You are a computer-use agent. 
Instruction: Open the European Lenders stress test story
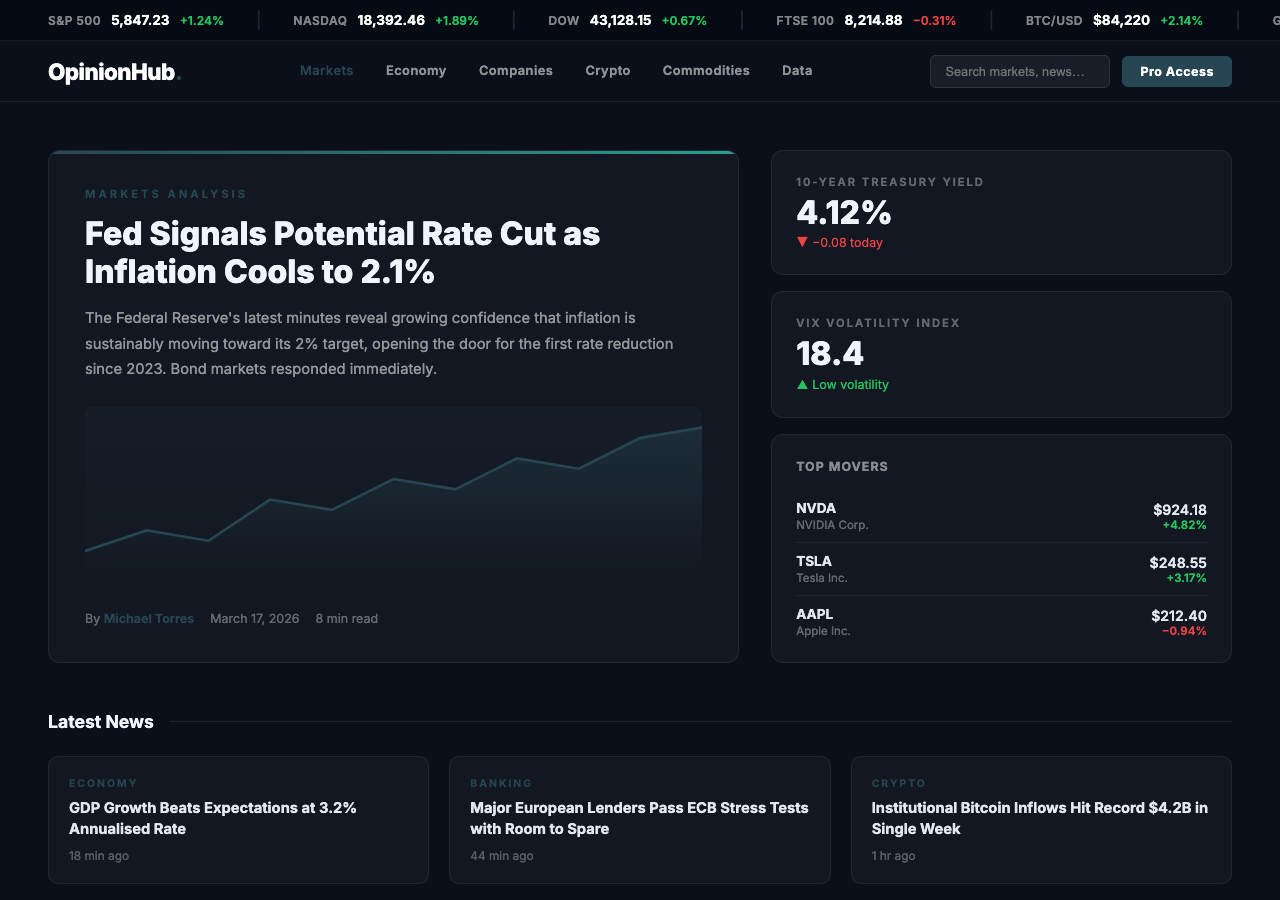coord(639,819)
